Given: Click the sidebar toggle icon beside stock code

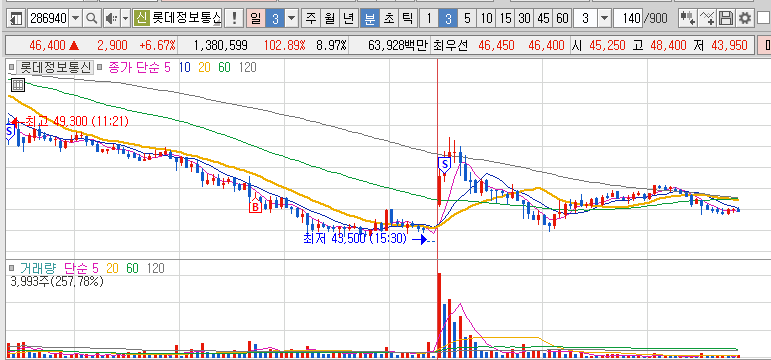Looking at the screenshot, I should pyautogui.click(x=16, y=19).
